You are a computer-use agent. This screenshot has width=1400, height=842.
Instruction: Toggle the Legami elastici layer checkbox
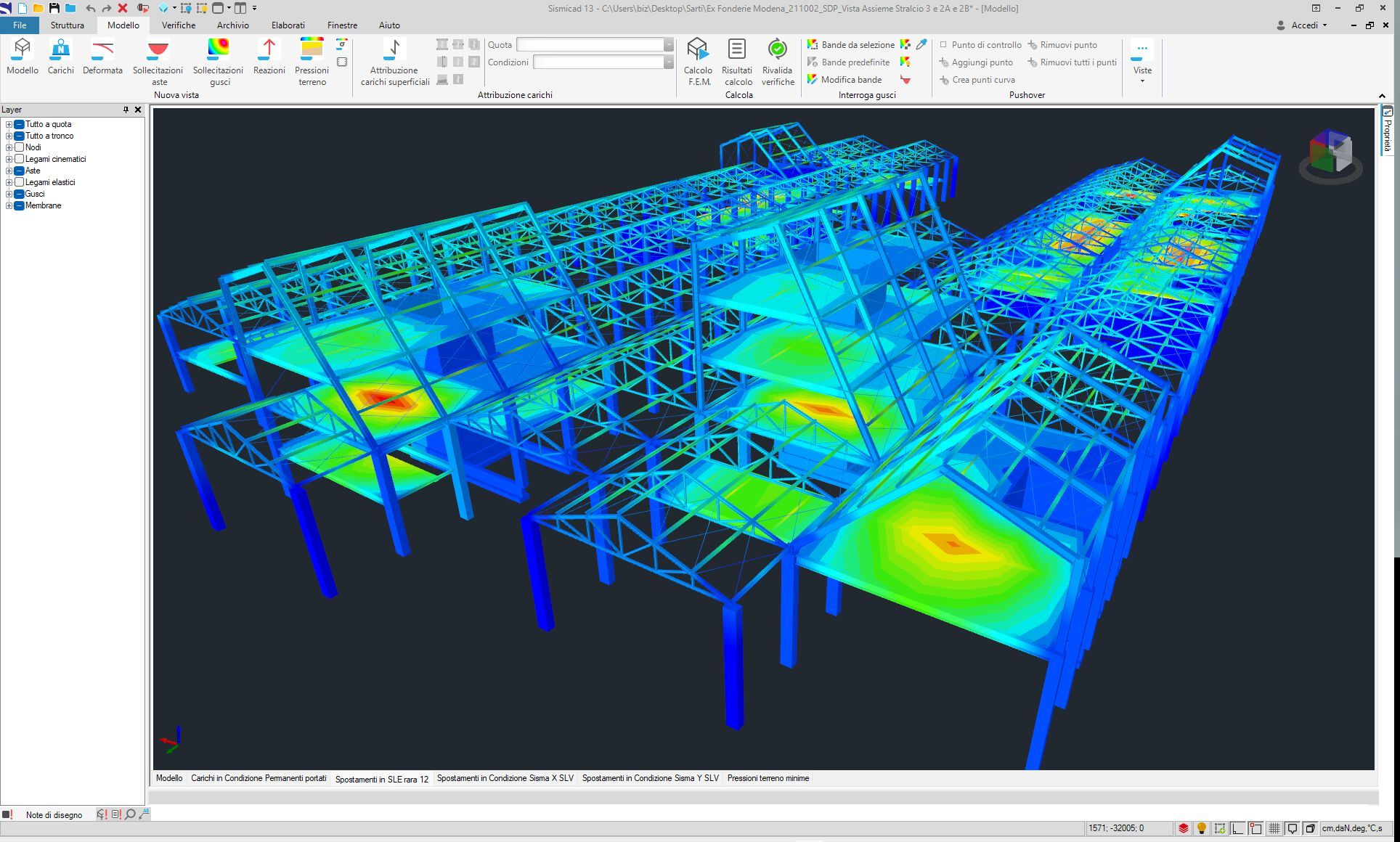(20, 182)
